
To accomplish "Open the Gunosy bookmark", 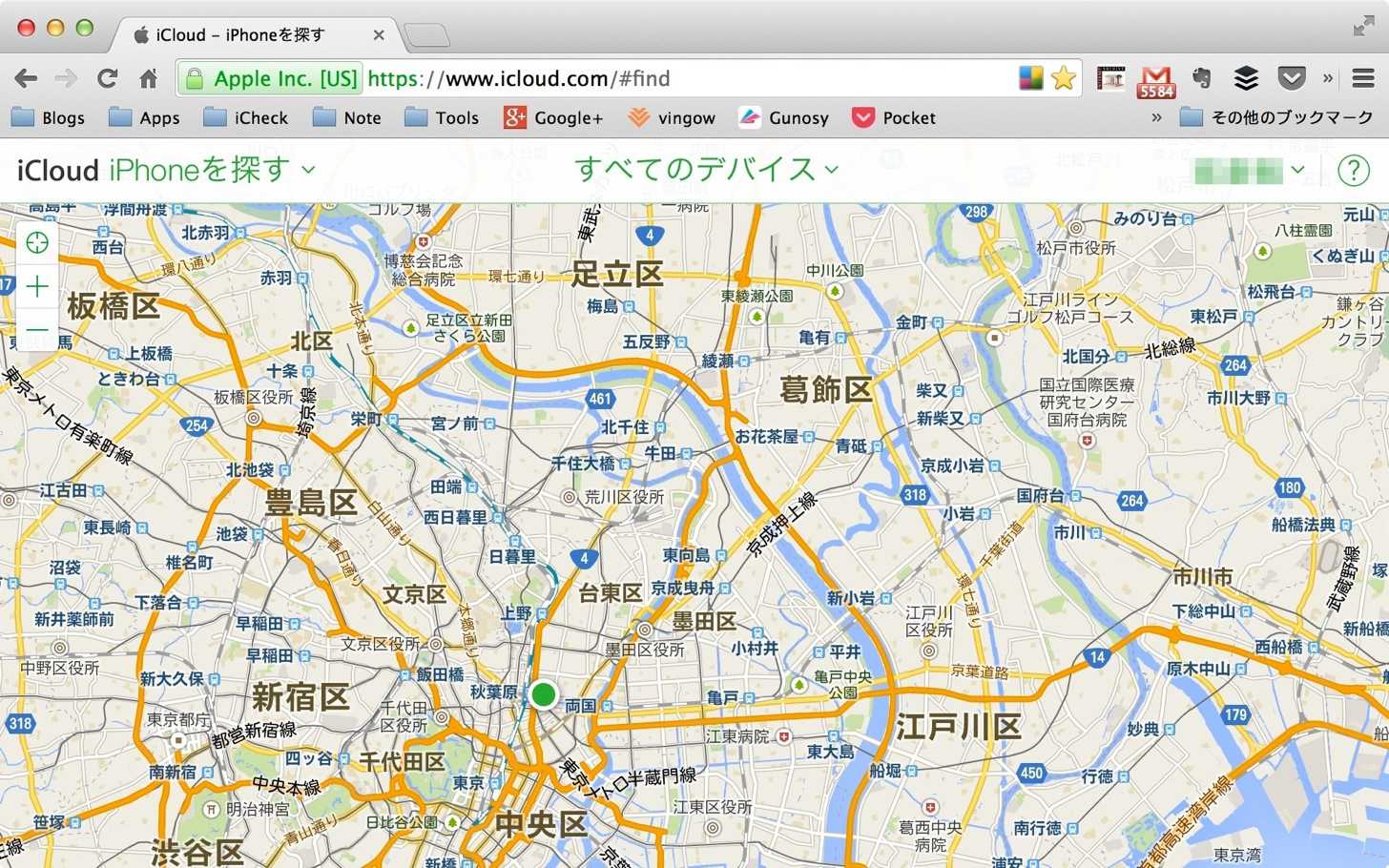I will click(783, 117).
